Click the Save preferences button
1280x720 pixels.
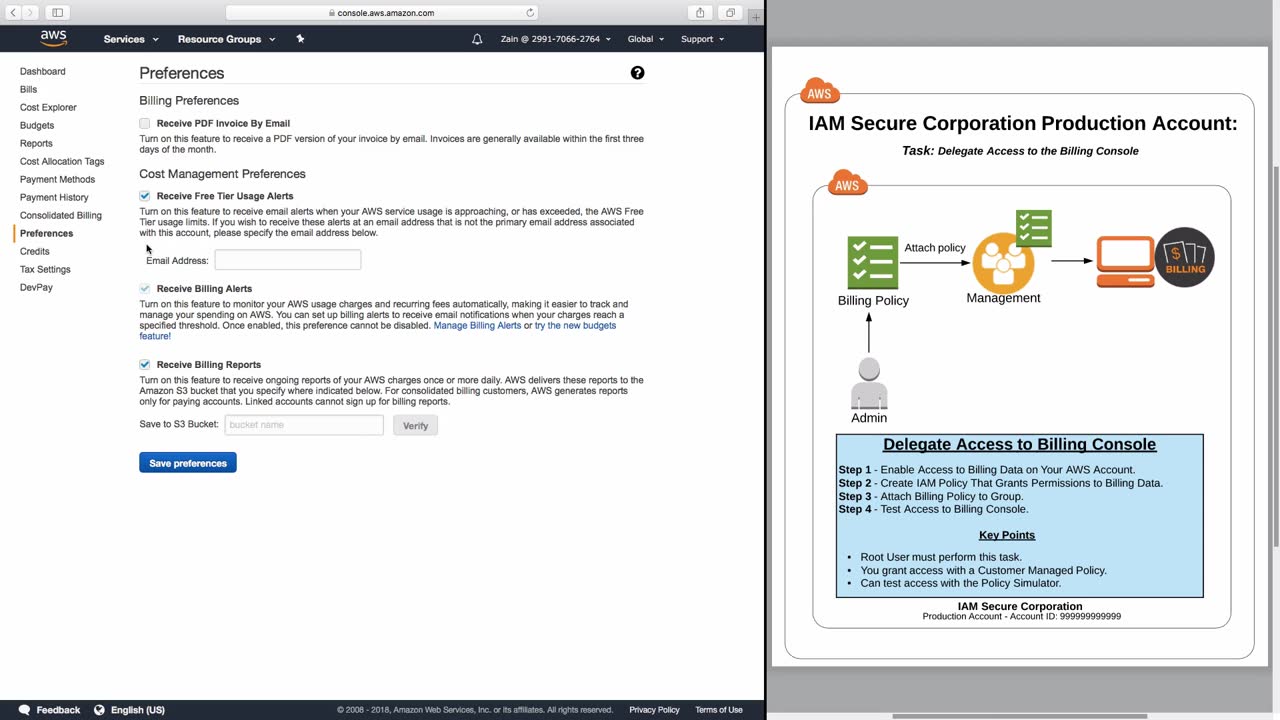coord(188,463)
